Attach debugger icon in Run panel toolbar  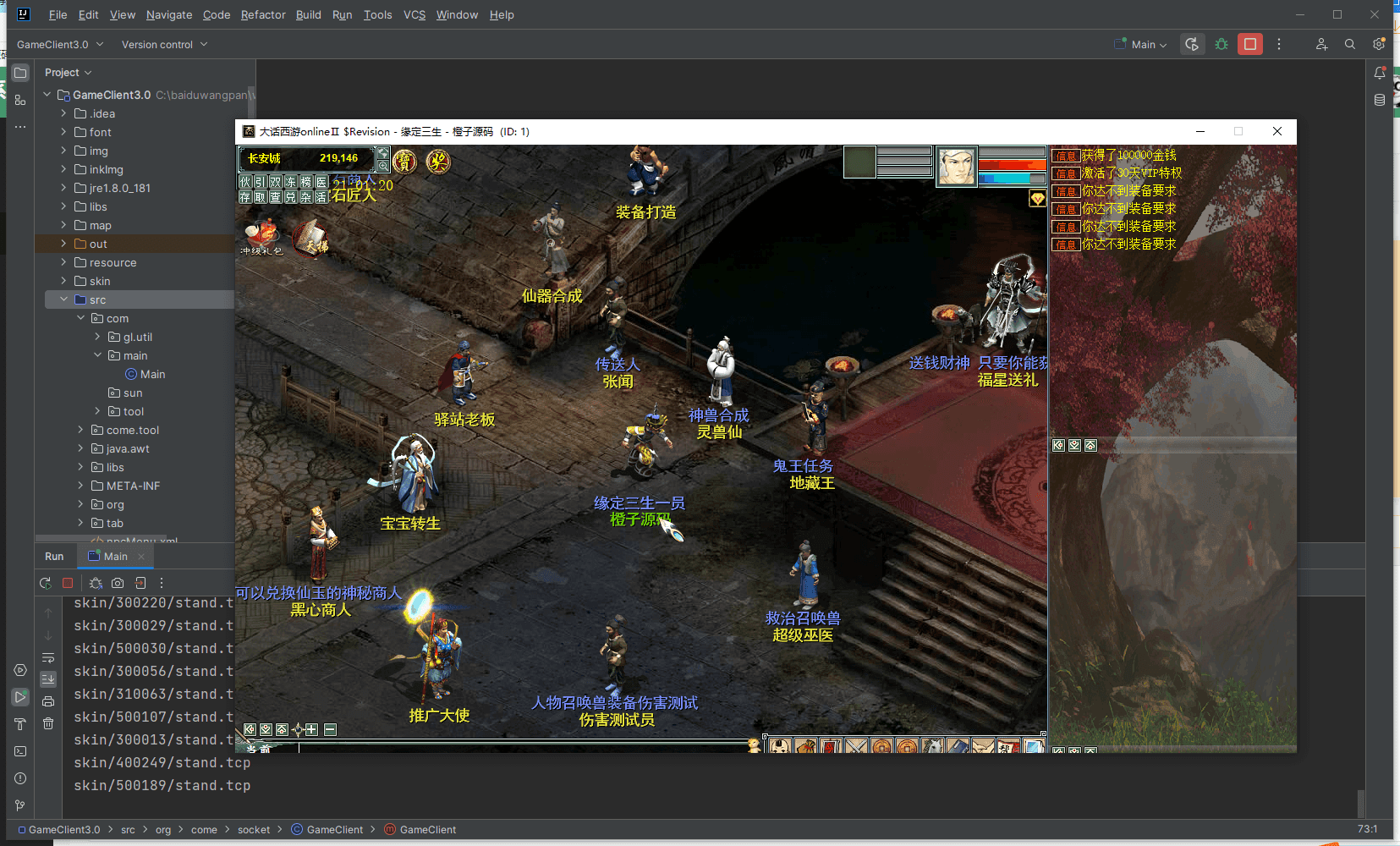point(96,583)
